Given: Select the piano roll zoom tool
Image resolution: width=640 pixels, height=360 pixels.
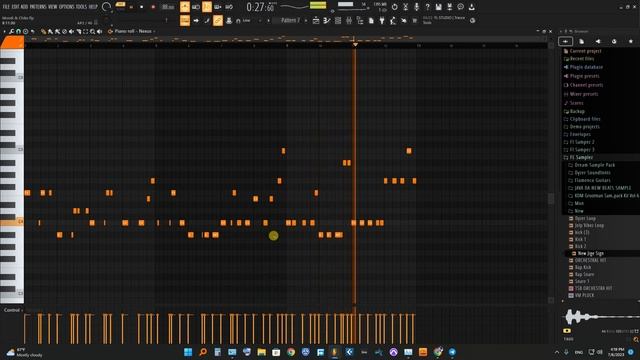Looking at the screenshot, I should [93, 31].
